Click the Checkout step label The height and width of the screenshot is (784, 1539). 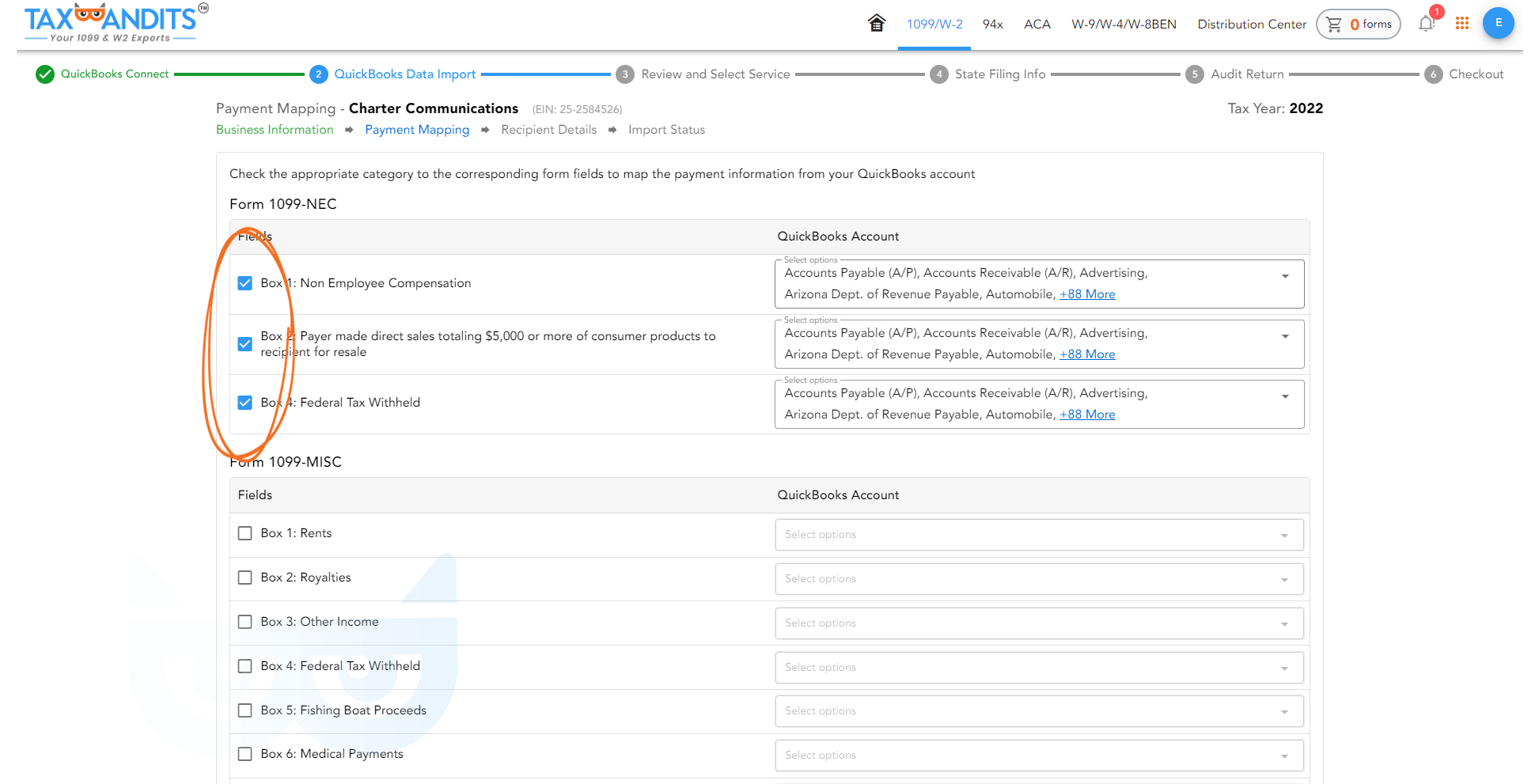click(x=1476, y=74)
